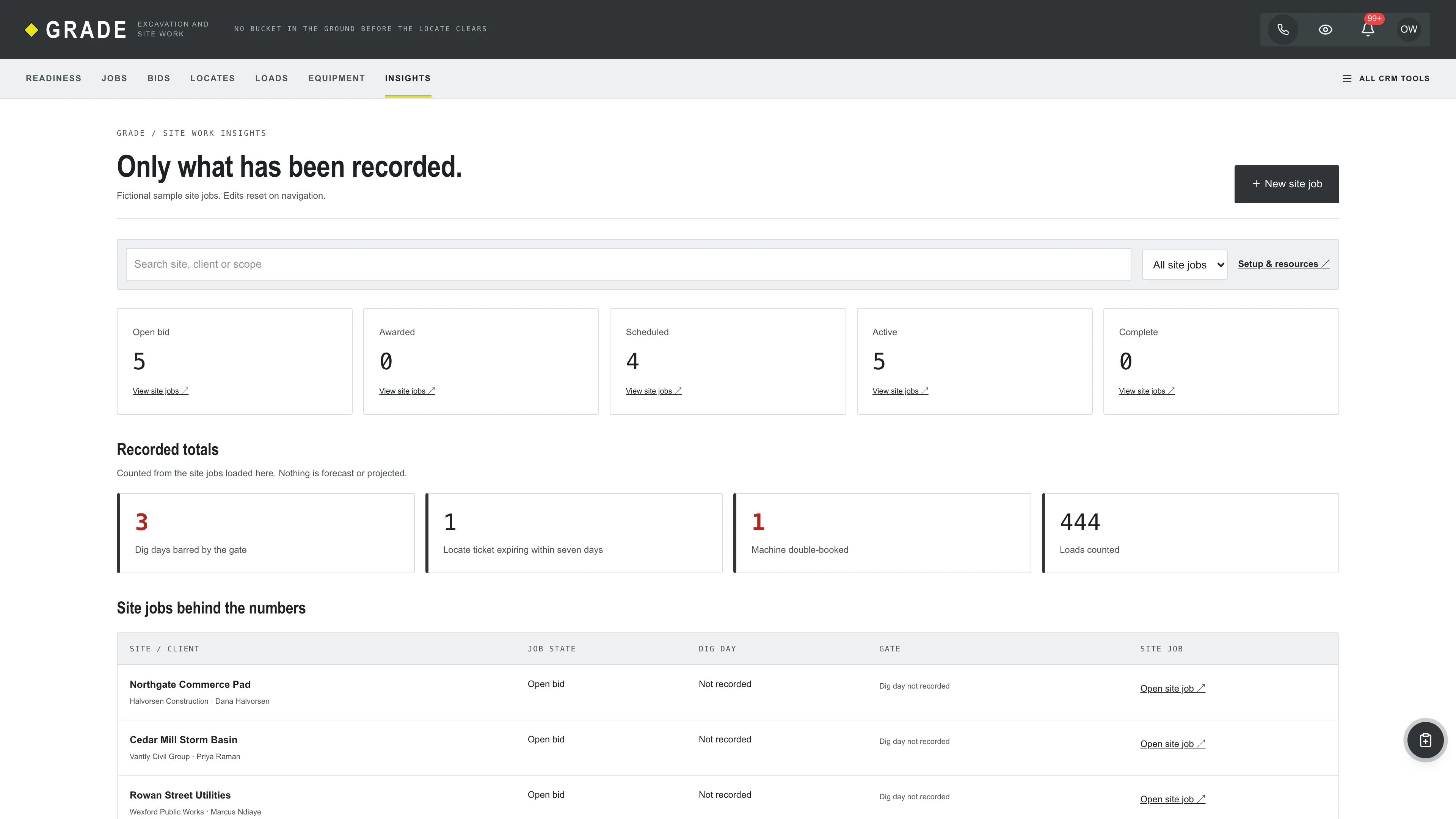View site jobs under Active card

pyautogui.click(x=901, y=391)
